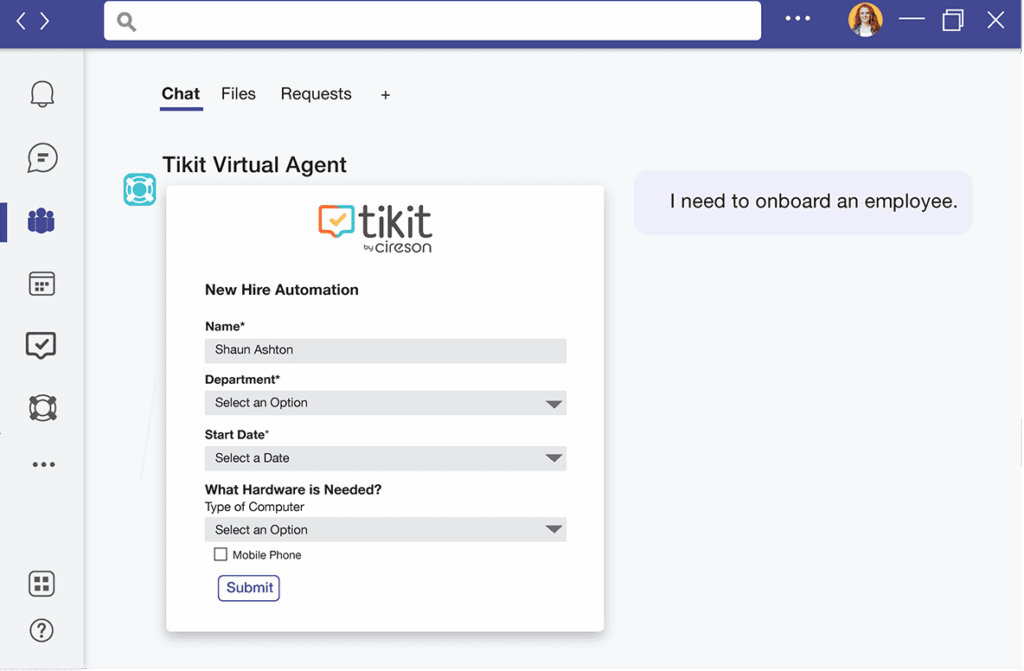The image size is (1024, 671).
Task: Show more apps via sidebar ellipsis
Action: (x=43, y=465)
